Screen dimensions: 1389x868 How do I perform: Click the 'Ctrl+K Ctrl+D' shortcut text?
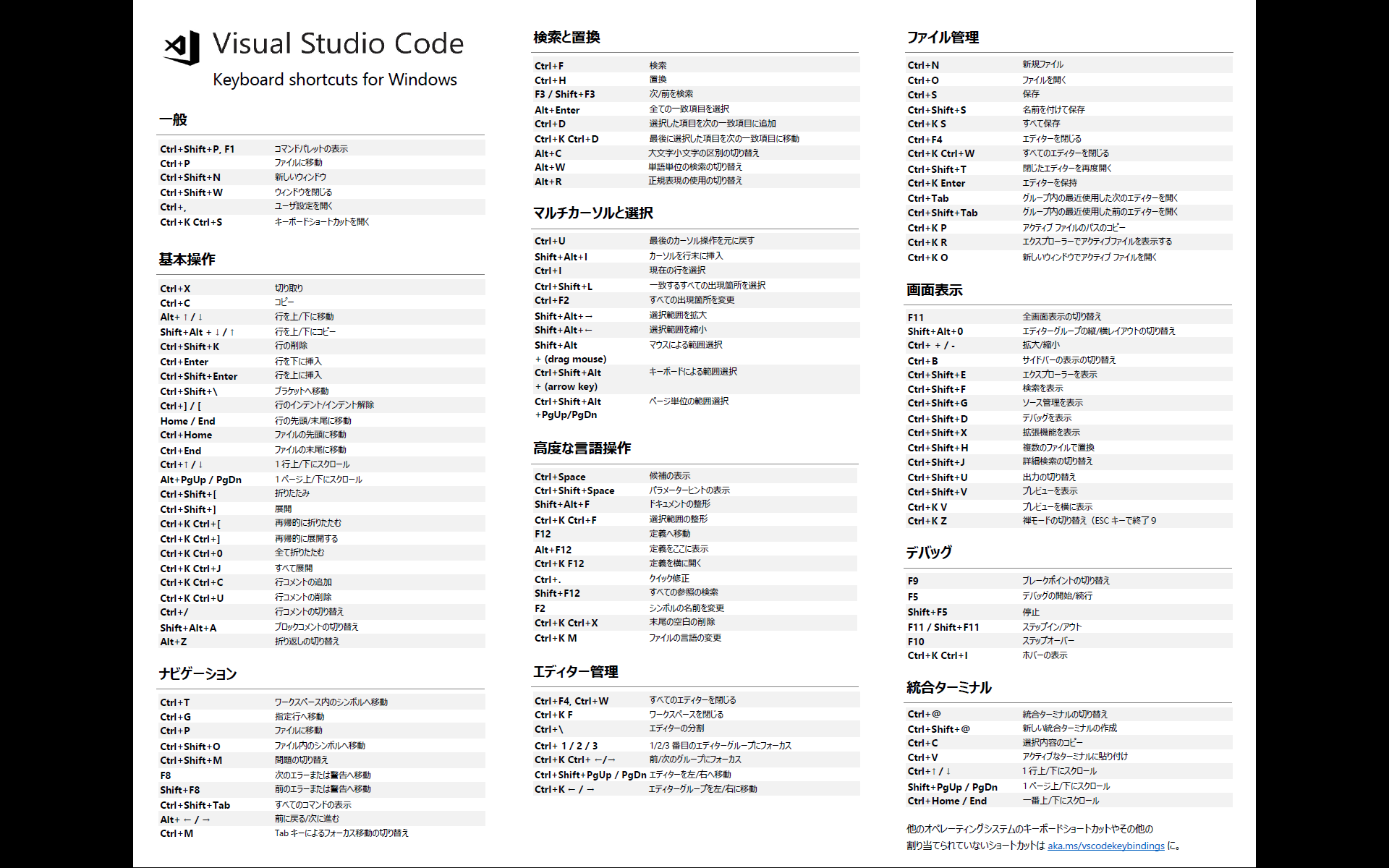pos(566,139)
